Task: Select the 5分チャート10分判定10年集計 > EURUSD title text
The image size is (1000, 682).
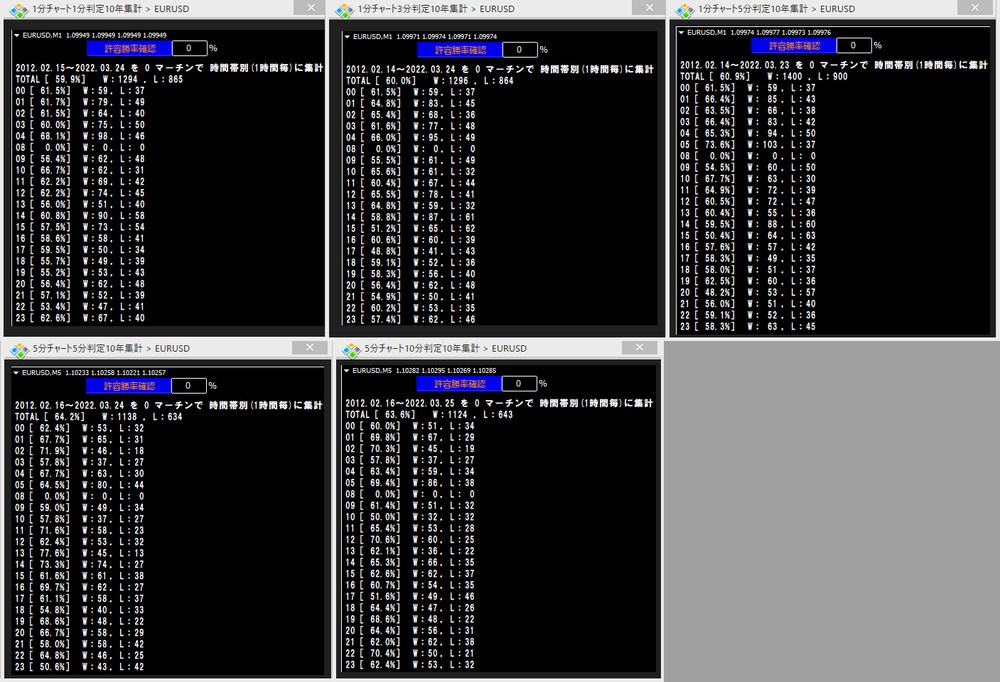Action: 445,348
